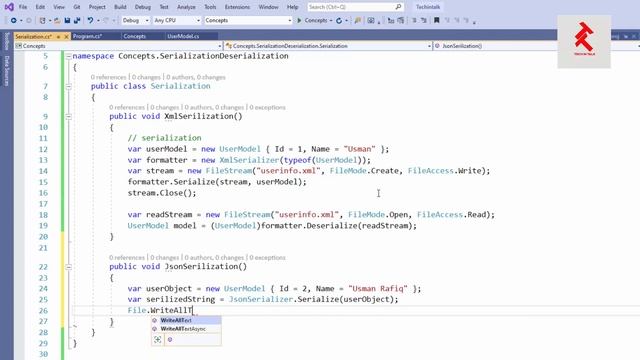Click the Save toolbar icon
The width and height of the screenshot is (640, 360).
pyautogui.click(x=67, y=20)
